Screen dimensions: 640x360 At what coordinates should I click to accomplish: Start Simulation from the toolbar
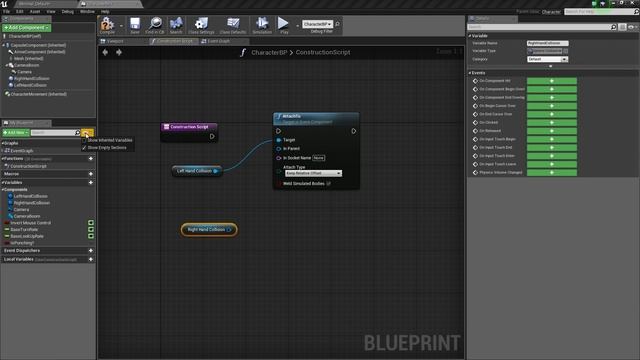tap(262, 25)
